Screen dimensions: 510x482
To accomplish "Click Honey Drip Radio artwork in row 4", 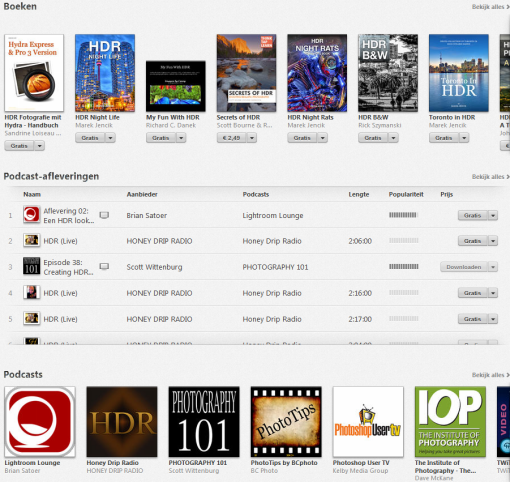I will (x=32, y=292).
